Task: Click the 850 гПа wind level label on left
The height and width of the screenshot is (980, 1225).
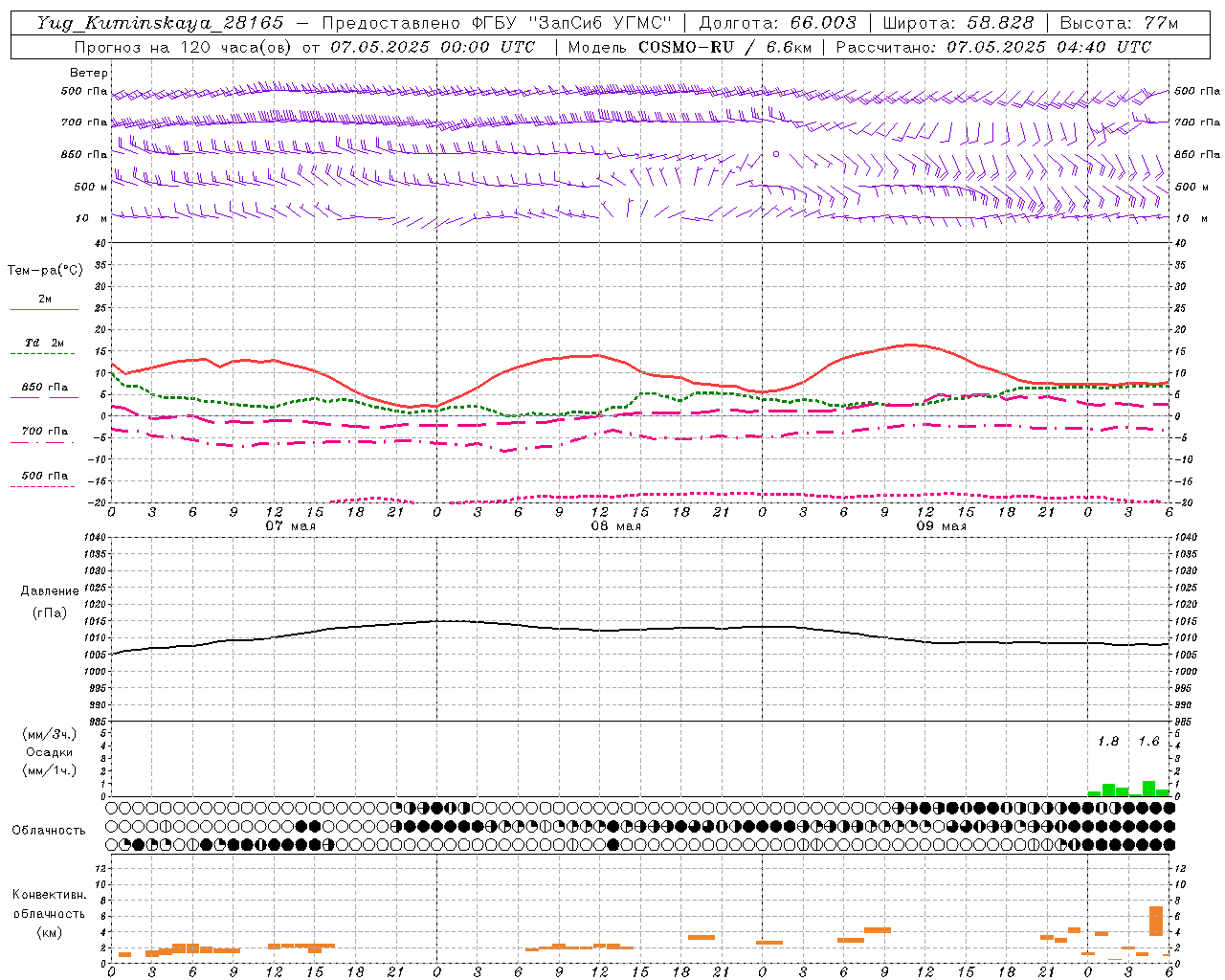Action: coord(84,154)
